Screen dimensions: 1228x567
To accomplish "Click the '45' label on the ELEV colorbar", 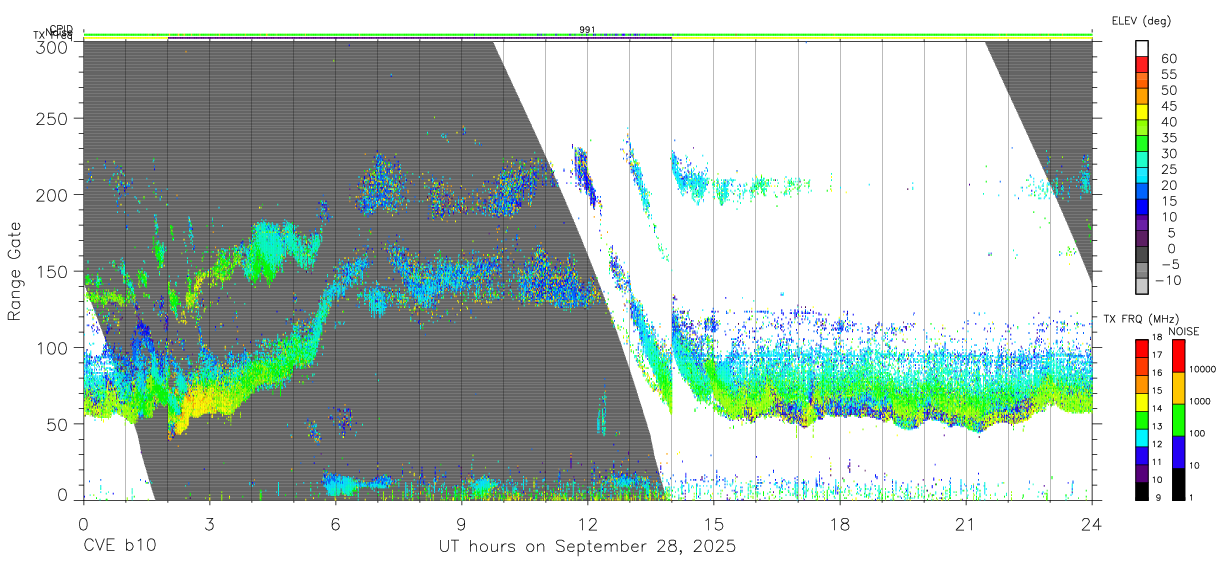I will [x=1169, y=105].
